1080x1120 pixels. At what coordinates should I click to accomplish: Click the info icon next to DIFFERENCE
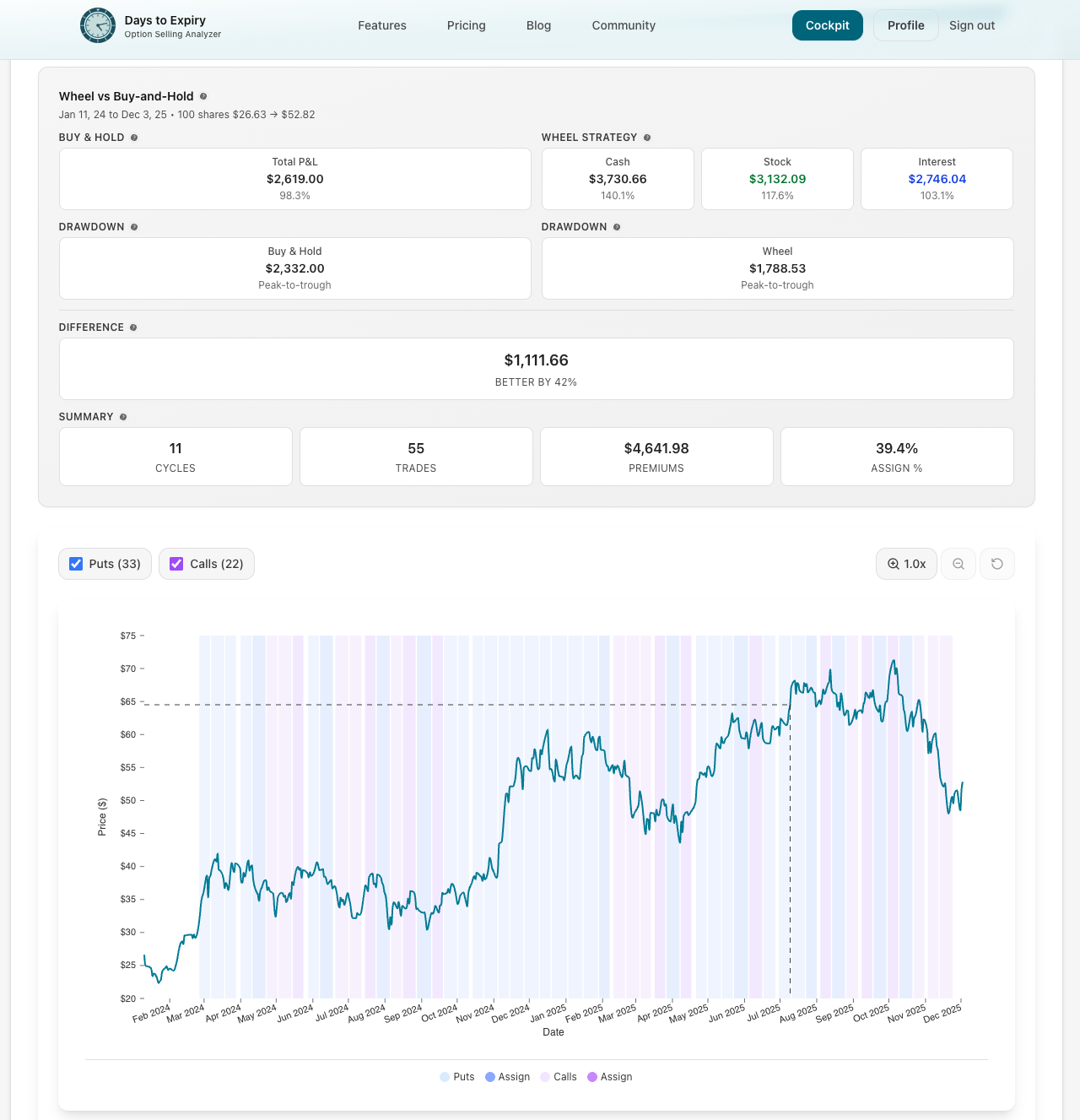click(x=133, y=327)
